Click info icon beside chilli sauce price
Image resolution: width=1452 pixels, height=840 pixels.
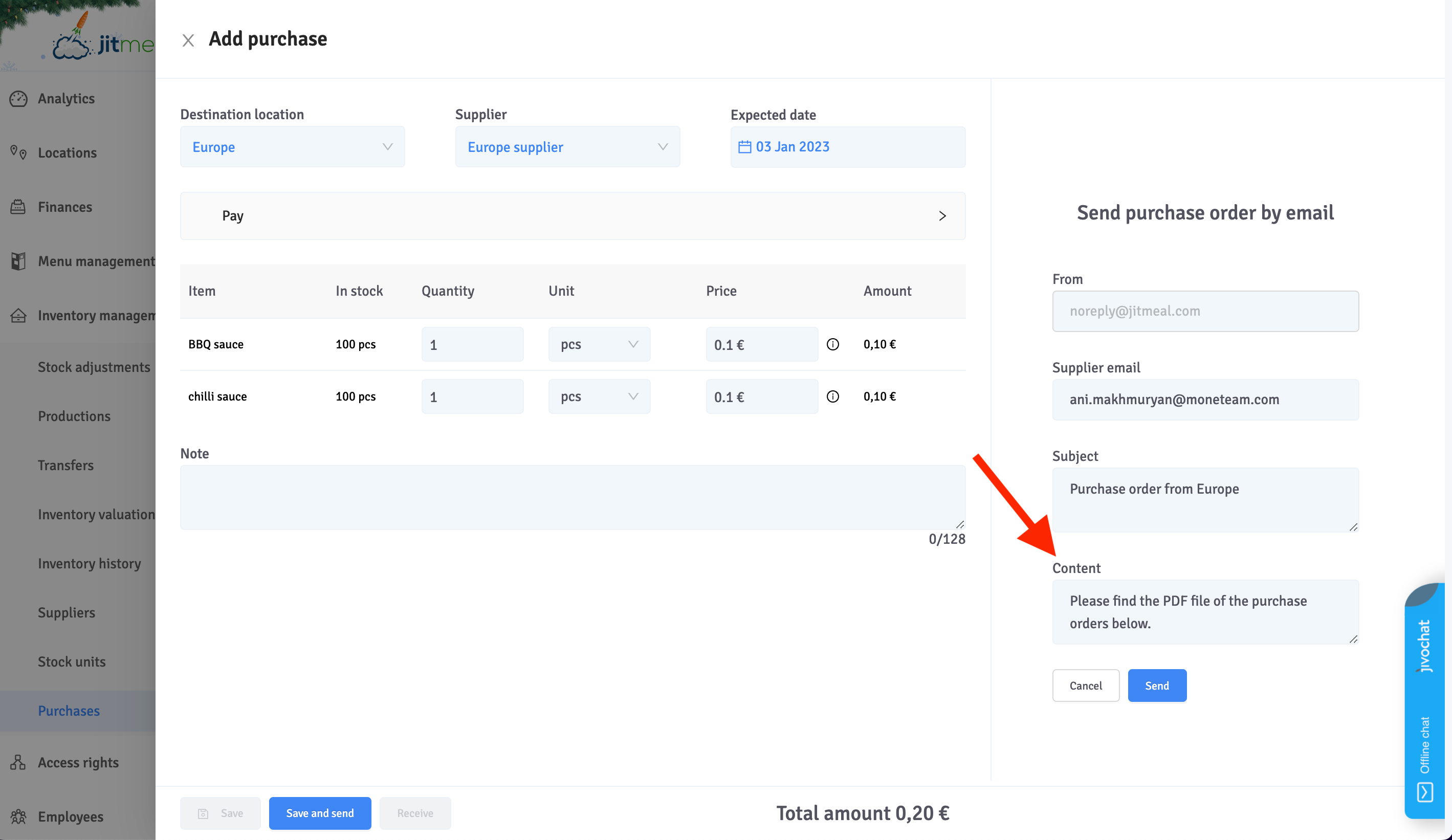(832, 396)
